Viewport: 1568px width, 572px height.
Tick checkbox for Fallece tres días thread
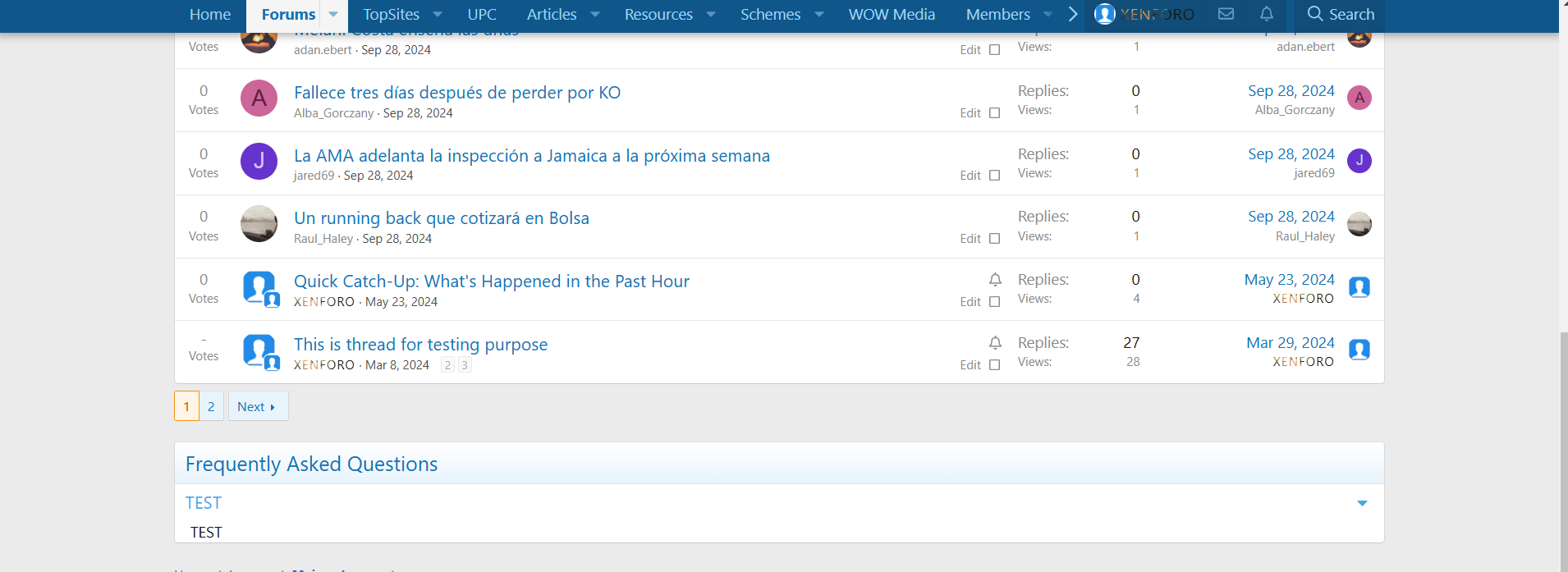click(995, 113)
